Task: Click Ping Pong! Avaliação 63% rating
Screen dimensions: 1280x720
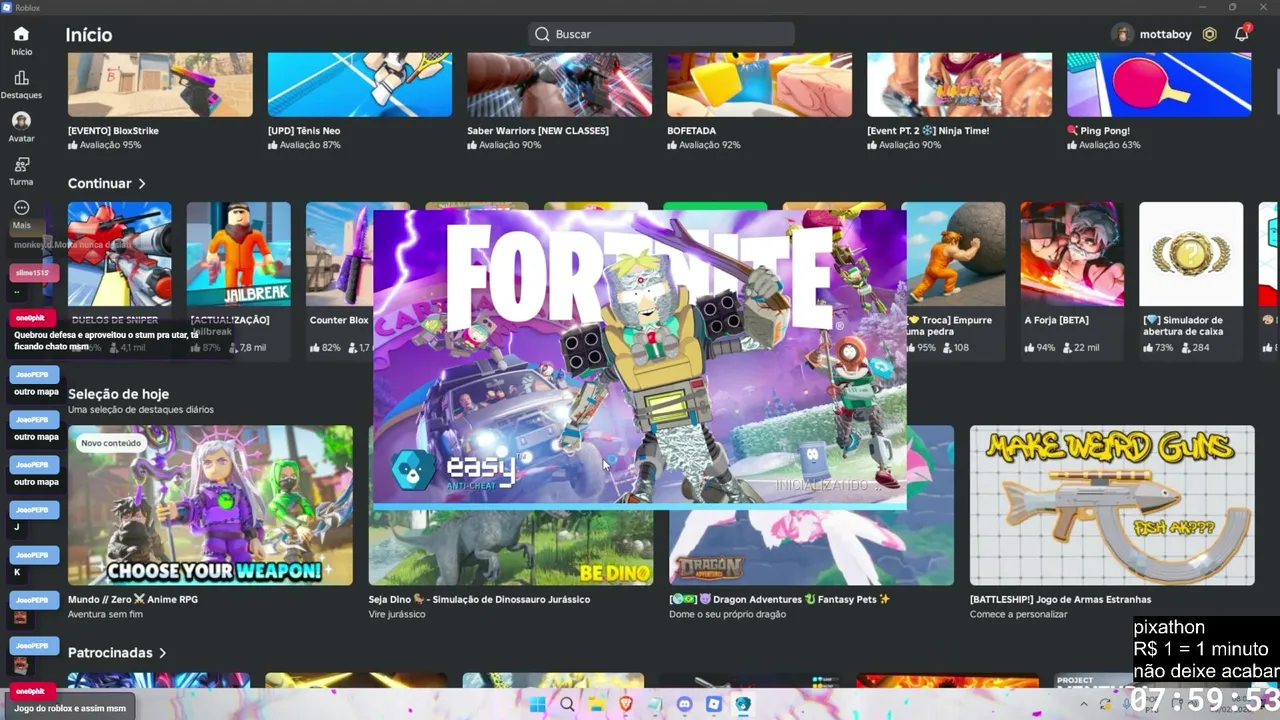Action: (x=1104, y=145)
